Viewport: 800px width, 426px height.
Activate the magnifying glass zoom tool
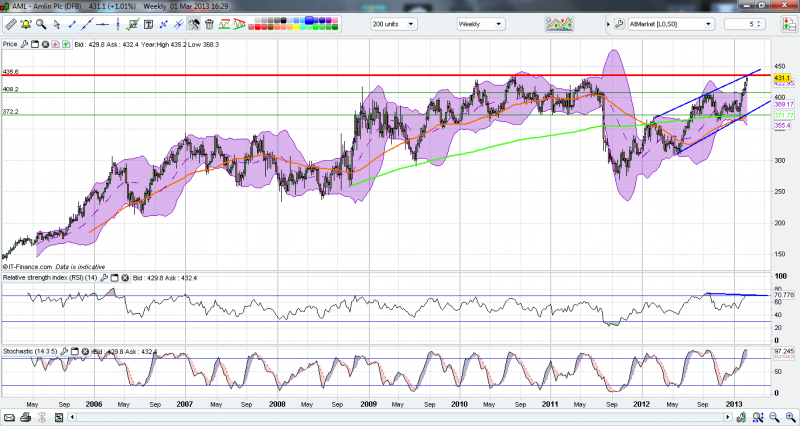[x=41, y=24]
